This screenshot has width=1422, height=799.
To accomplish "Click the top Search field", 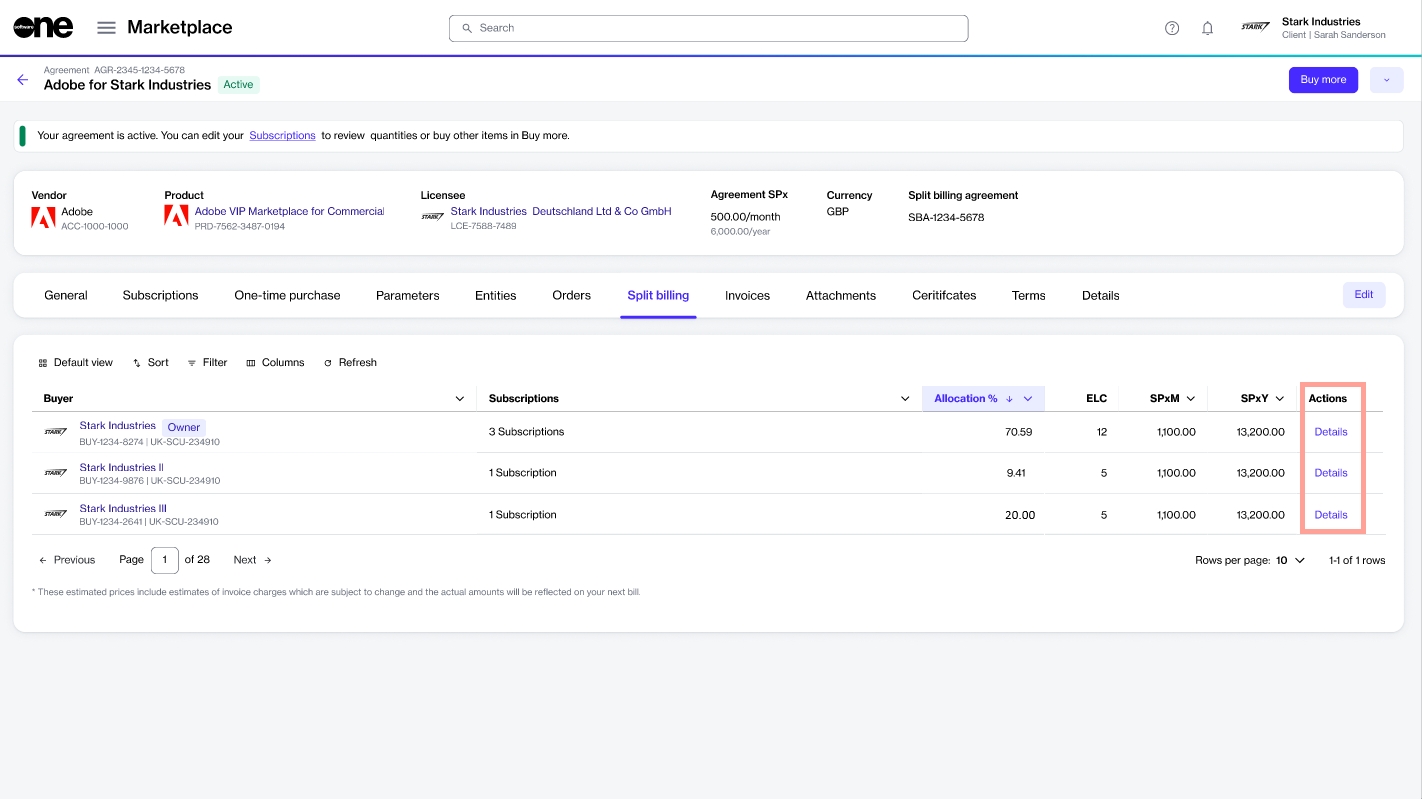I will pyautogui.click(x=708, y=28).
